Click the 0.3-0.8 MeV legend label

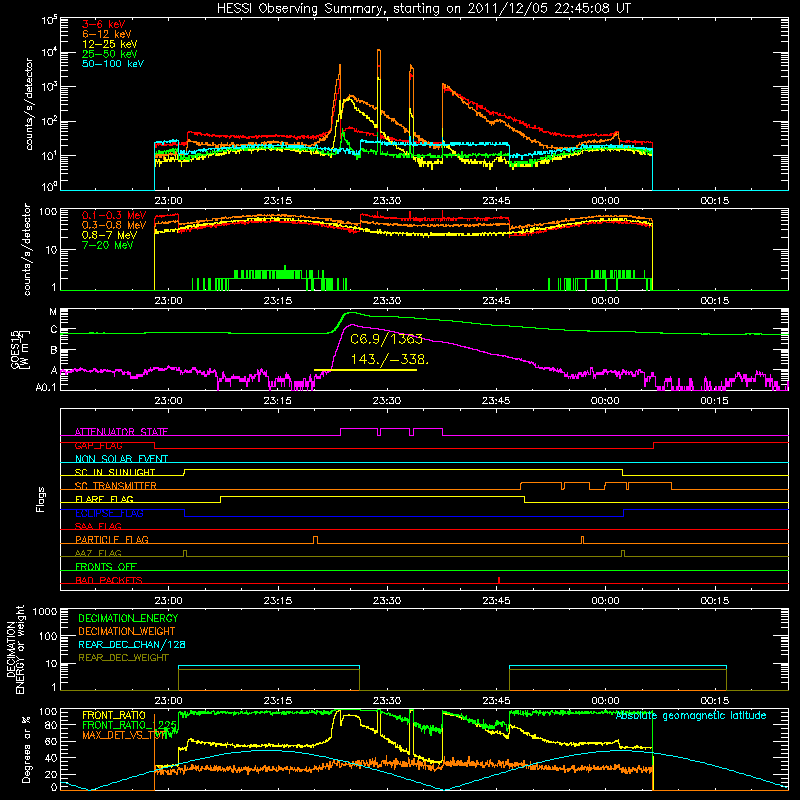point(114,225)
